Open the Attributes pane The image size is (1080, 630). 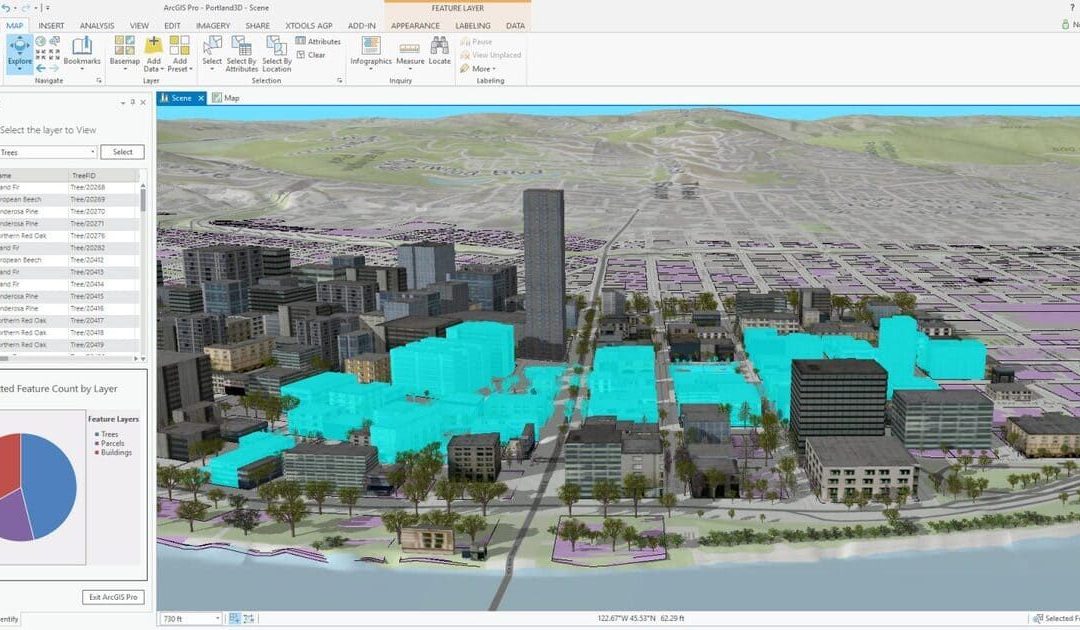point(318,41)
